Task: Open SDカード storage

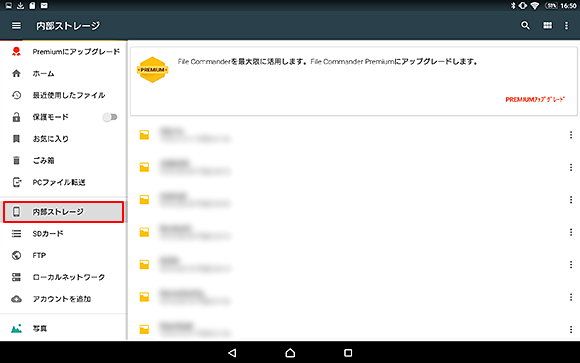Action: point(64,233)
